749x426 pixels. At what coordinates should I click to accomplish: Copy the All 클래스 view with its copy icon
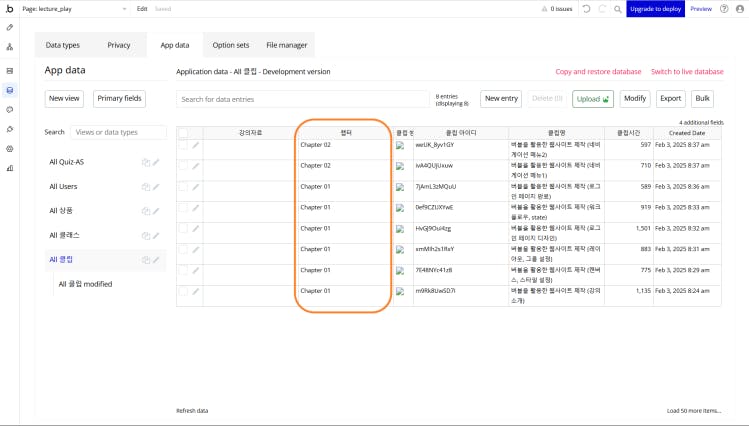[x=146, y=235]
